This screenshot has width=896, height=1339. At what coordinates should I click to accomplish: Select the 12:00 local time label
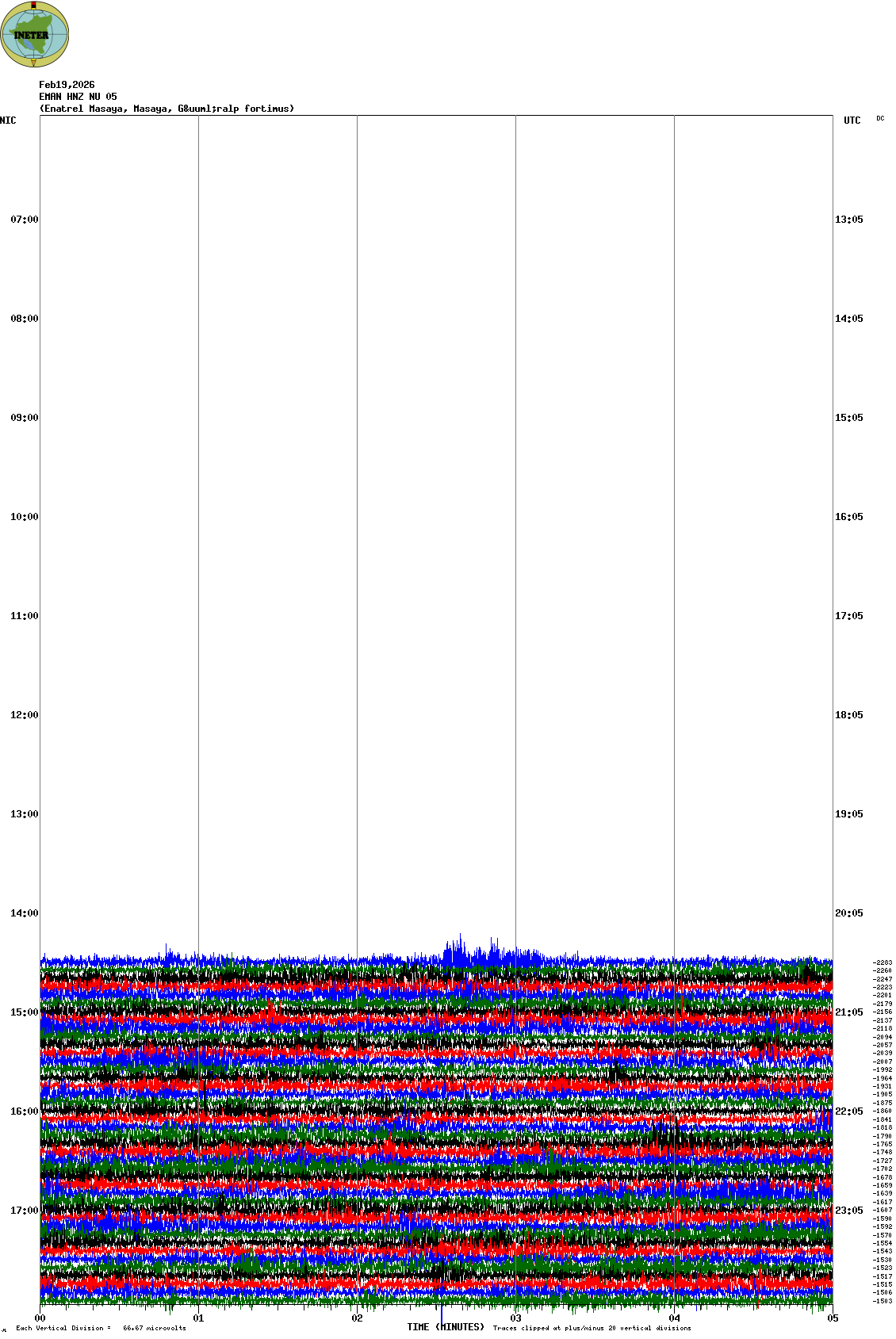point(24,715)
